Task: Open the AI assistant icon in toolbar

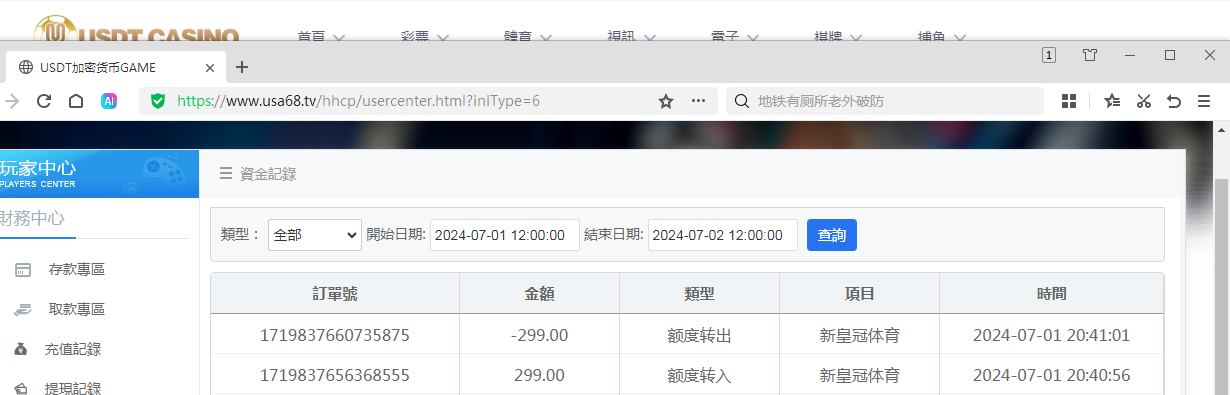Action: tap(110, 101)
